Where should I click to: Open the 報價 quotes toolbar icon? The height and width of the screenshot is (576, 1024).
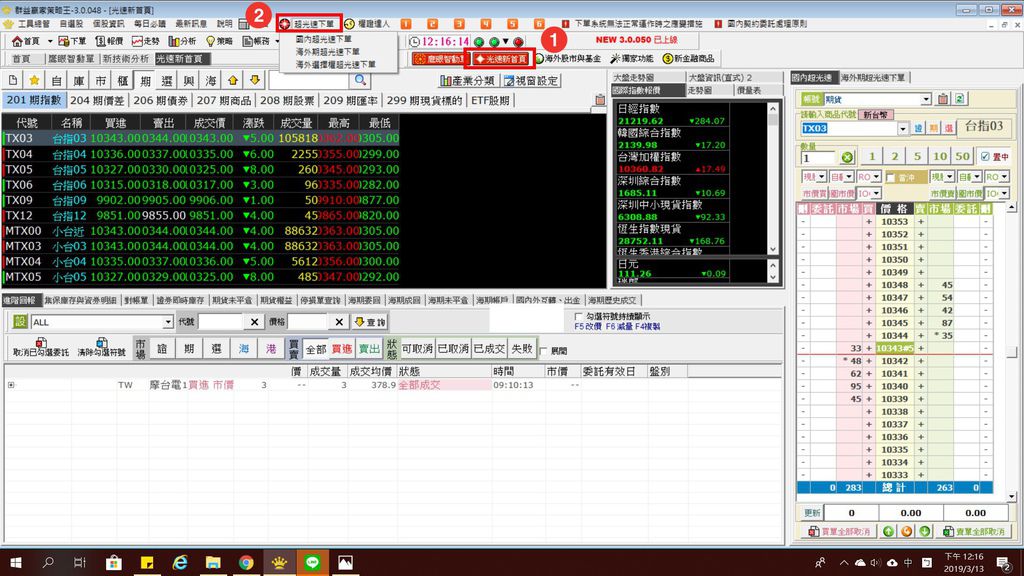(109, 41)
